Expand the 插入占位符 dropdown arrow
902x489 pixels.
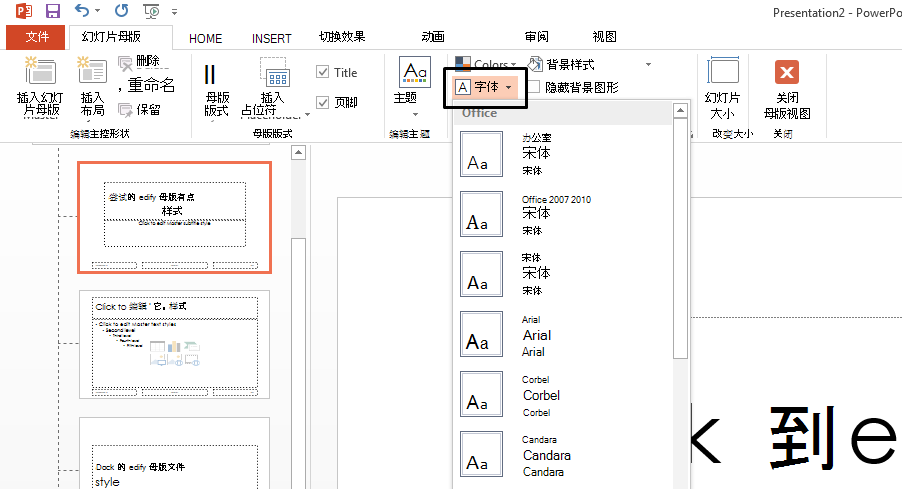click(307, 114)
